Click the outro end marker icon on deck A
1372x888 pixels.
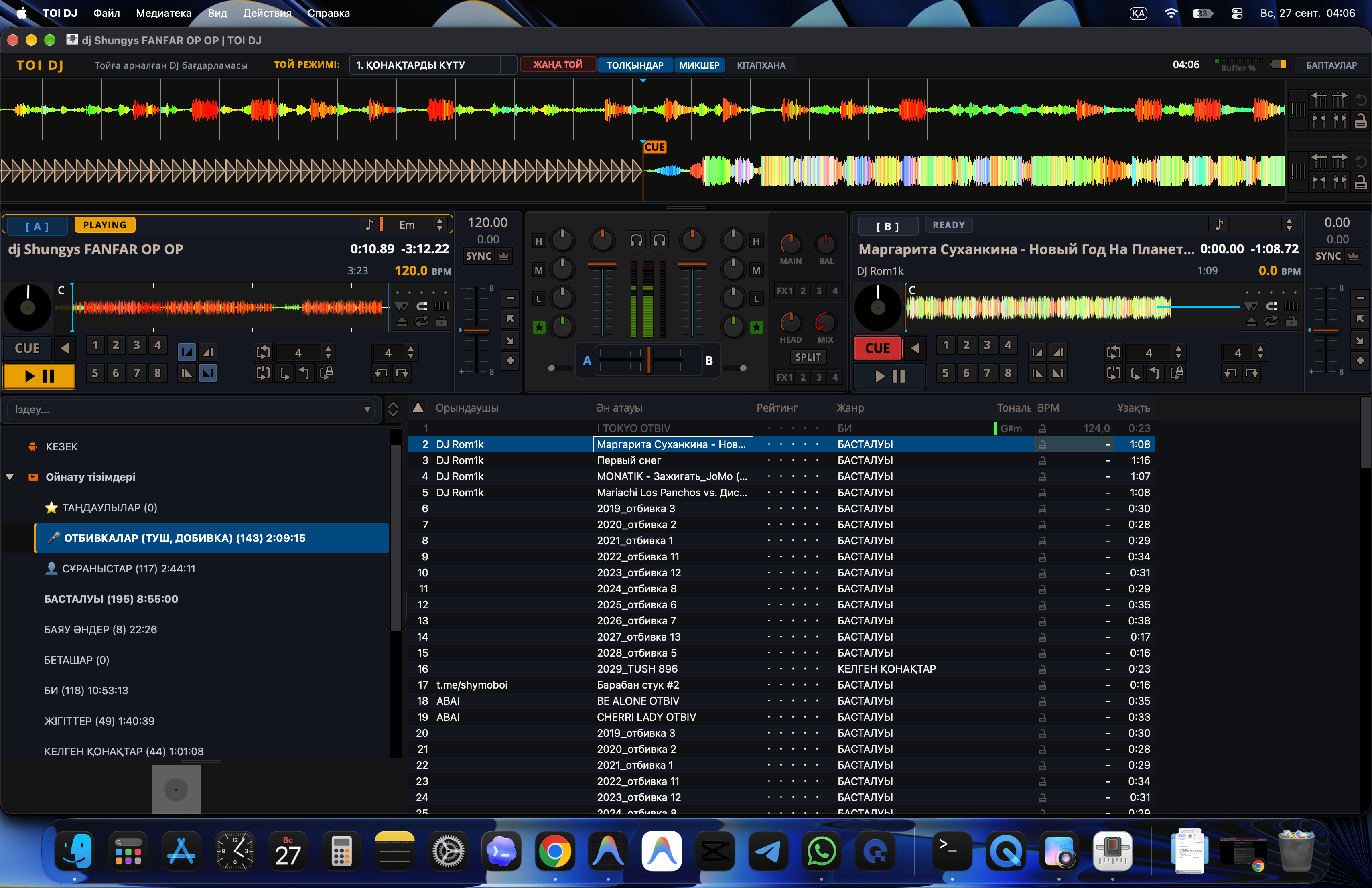tap(207, 373)
